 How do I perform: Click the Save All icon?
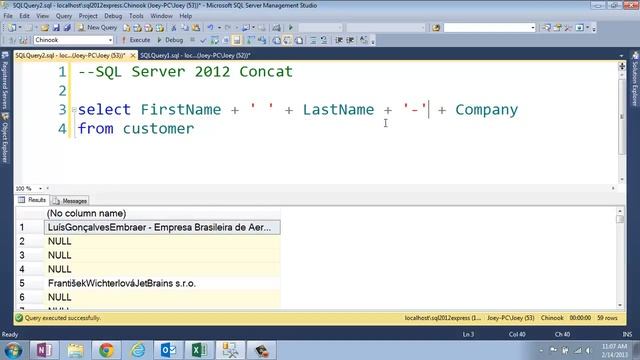pyautogui.click(x=67, y=27)
